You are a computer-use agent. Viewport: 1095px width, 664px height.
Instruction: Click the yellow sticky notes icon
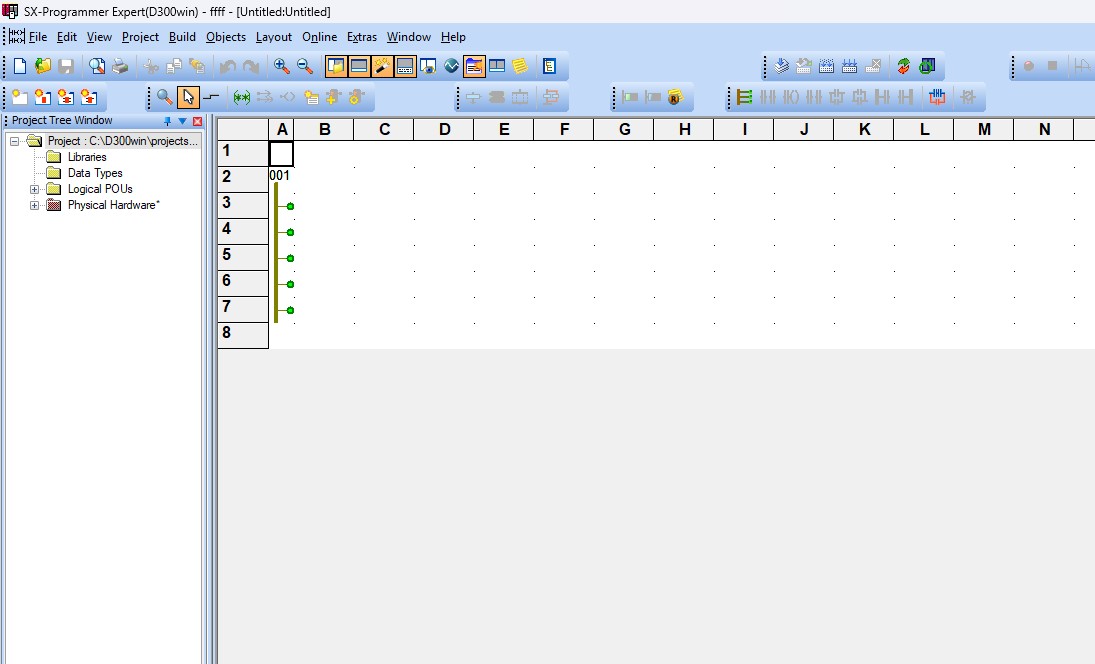(x=520, y=66)
